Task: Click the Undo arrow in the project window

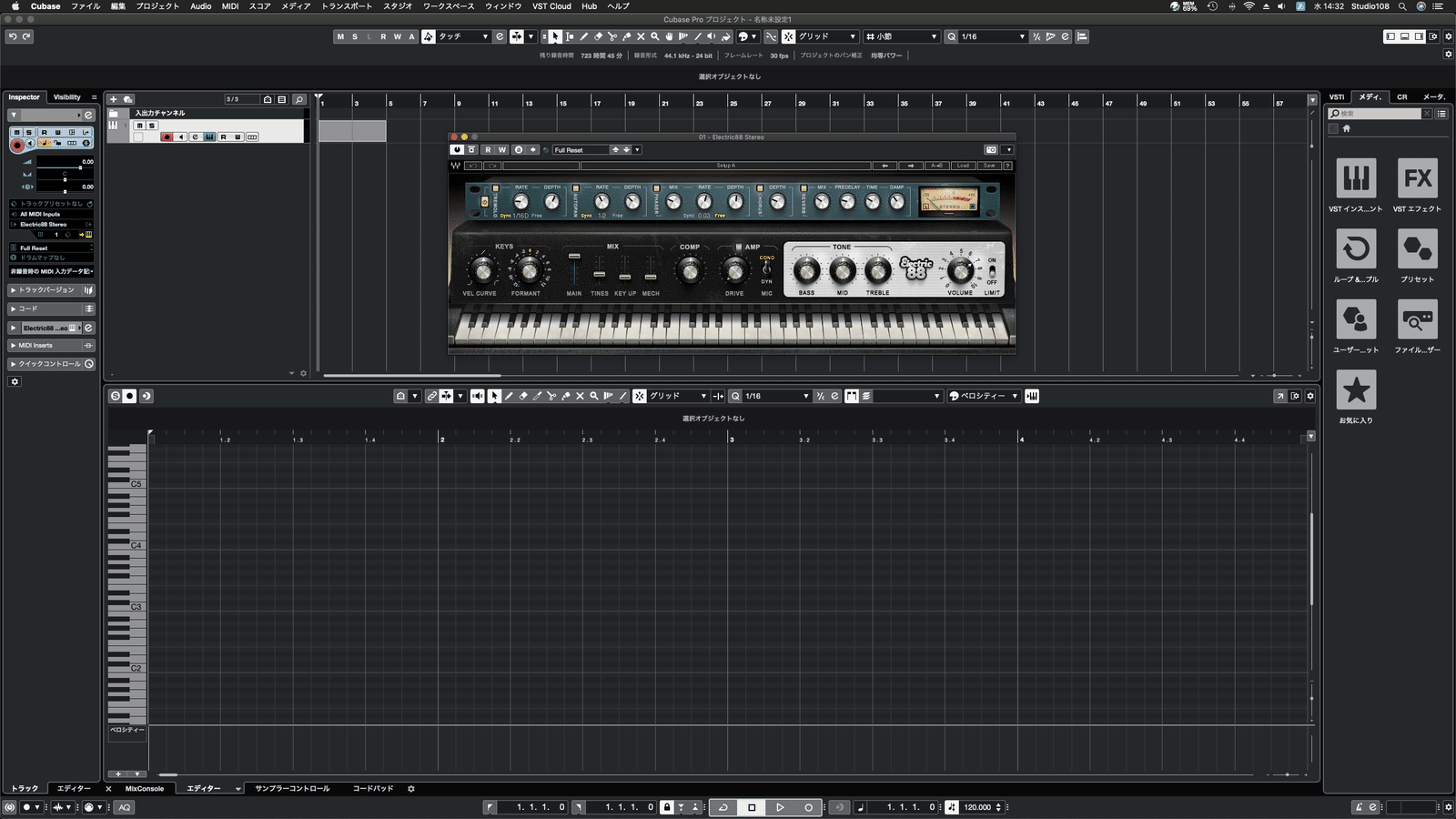Action: (x=13, y=36)
